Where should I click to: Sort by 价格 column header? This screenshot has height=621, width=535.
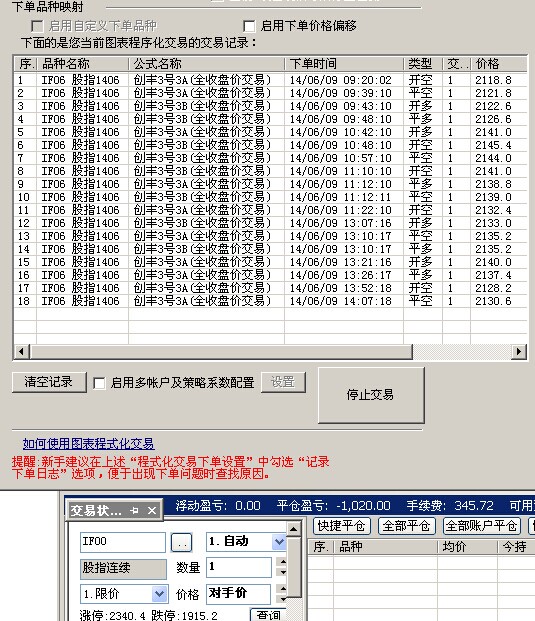coord(499,64)
